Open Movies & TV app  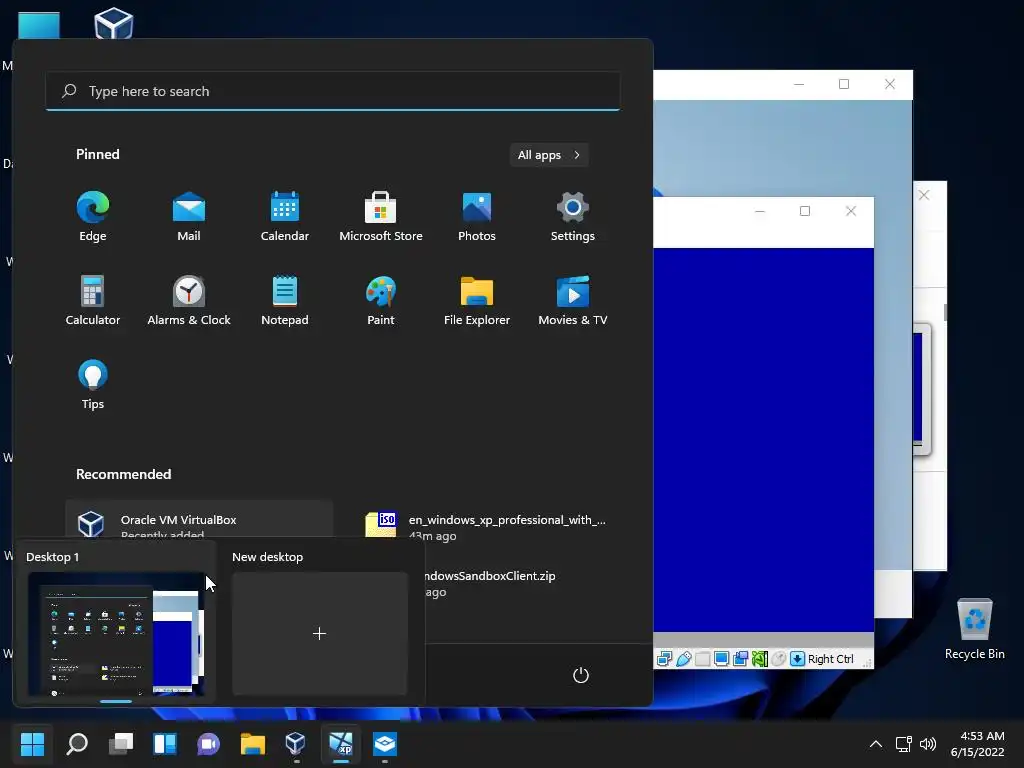[573, 300]
